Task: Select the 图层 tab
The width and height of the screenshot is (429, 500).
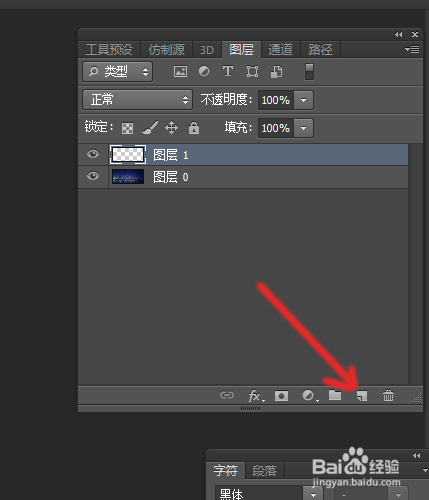Action: coord(241,49)
